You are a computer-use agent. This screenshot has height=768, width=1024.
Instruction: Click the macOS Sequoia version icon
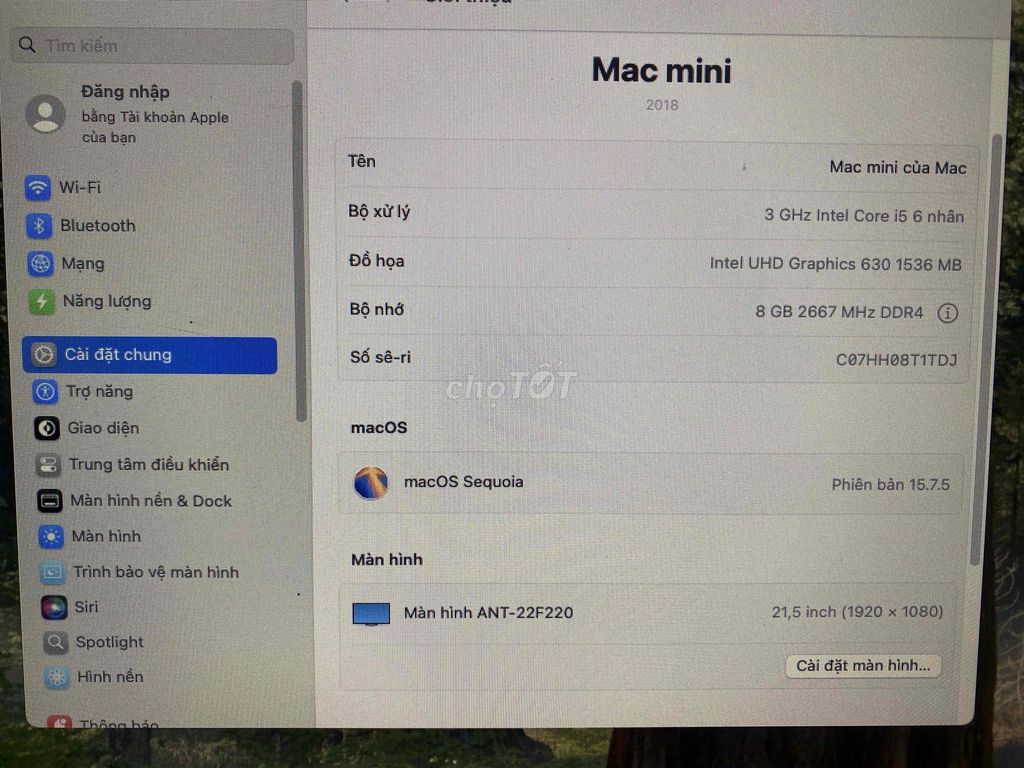[x=369, y=482]
